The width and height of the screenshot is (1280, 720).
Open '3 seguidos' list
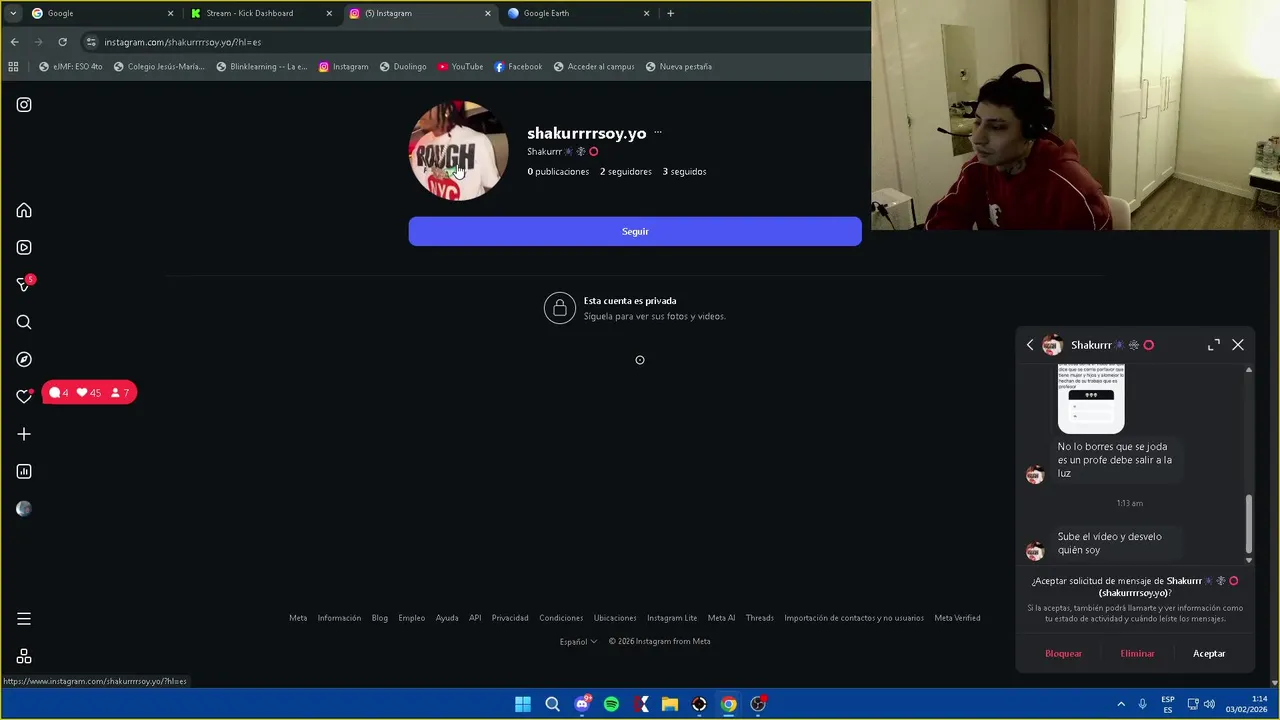click(x=684, y=172)
